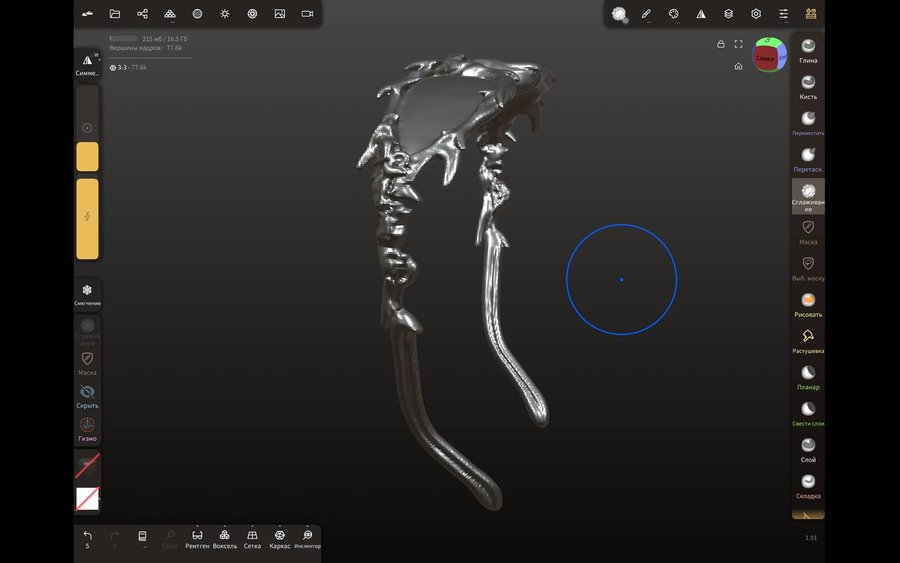This screenshot has height=563, width=900.
Task: Open the Interface sliders menu
Action: coord(784,14)
